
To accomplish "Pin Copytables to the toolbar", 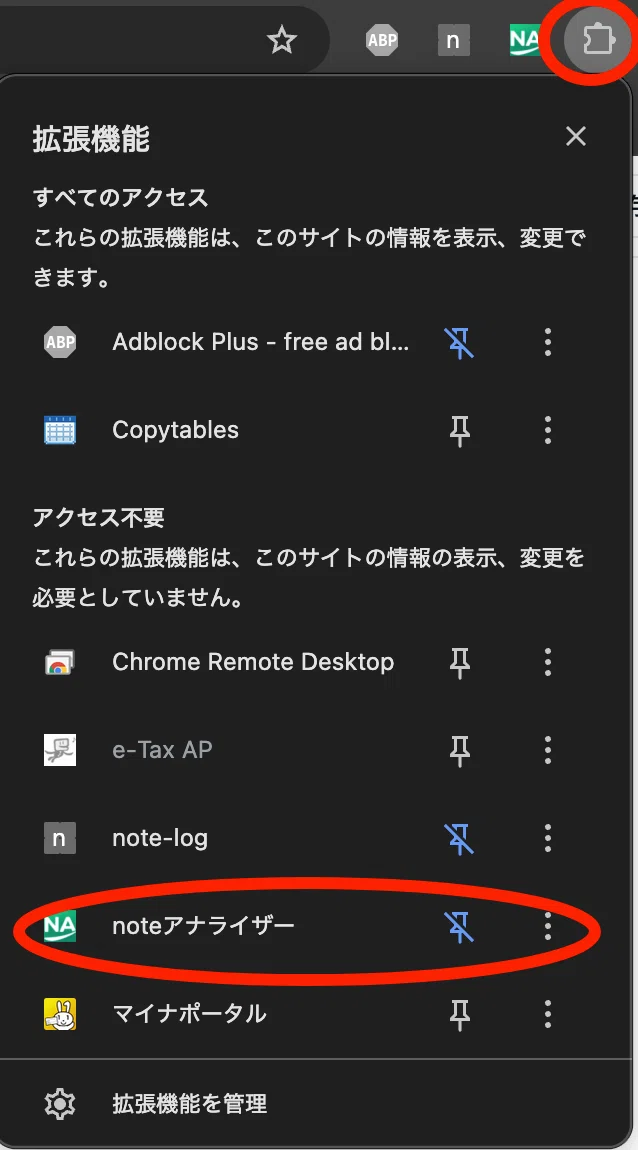I will (460, 430).
